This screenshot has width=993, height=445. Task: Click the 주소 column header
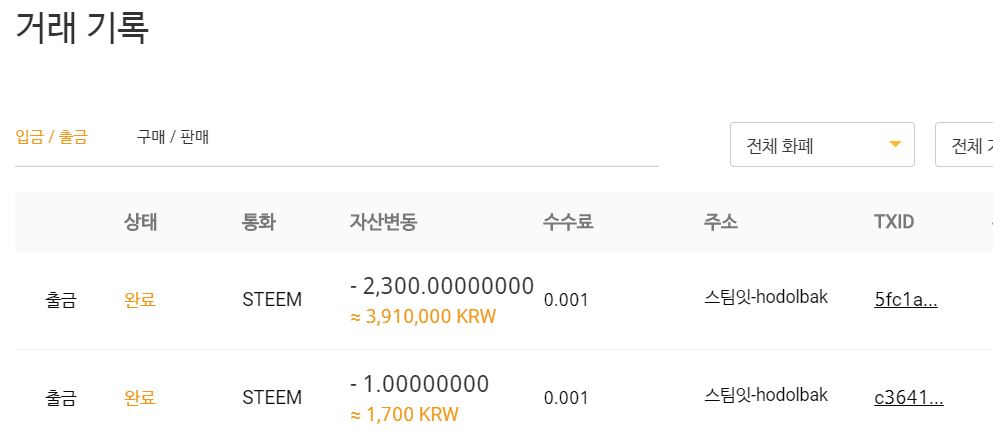click(720, 222)
